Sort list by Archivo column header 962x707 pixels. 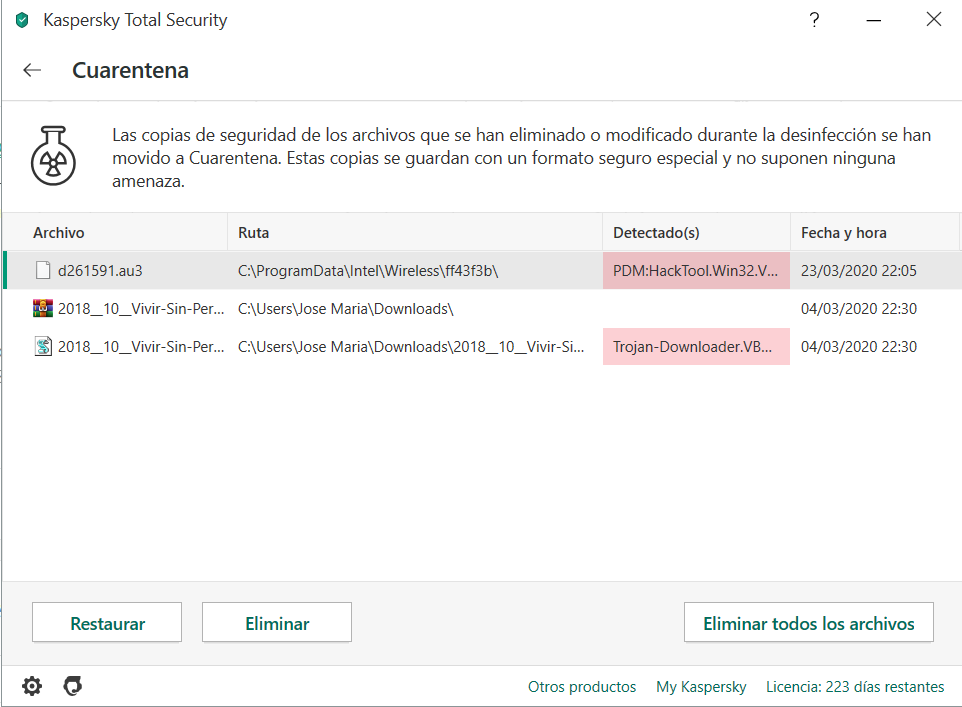59,233
